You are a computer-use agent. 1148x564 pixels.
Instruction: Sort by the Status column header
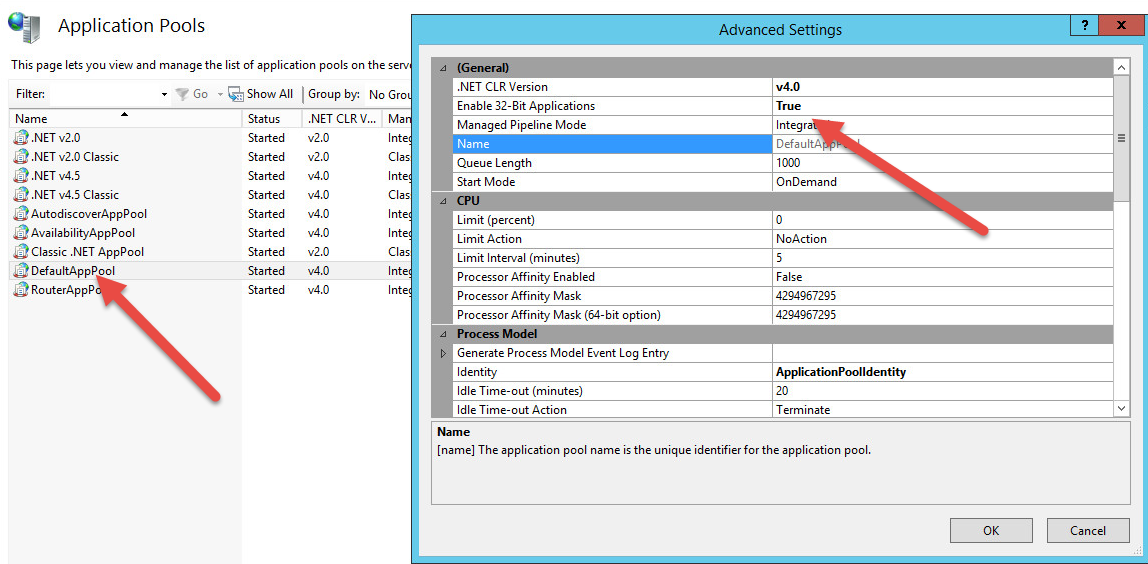point(272,119)
